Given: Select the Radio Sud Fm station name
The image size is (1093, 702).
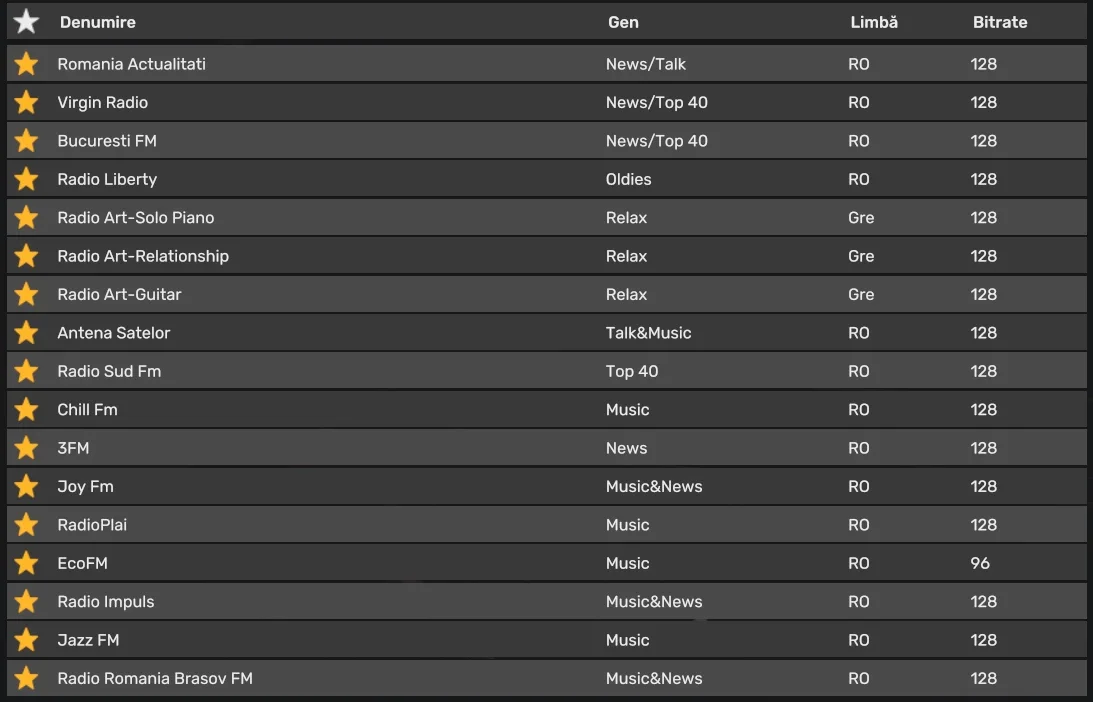Looking at the screenshot, I should point(109,371).
